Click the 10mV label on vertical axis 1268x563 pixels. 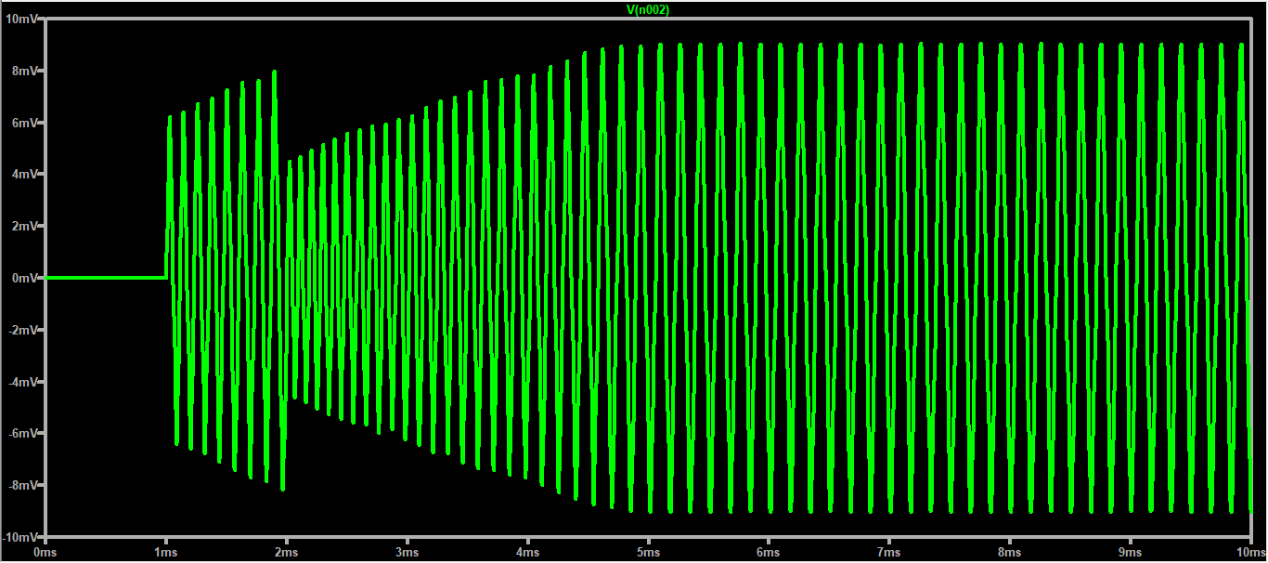point(20,19)
